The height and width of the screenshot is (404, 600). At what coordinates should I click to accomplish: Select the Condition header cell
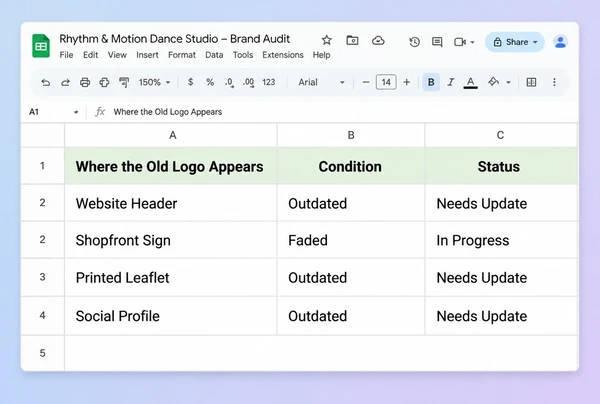(x=351, y=166)
